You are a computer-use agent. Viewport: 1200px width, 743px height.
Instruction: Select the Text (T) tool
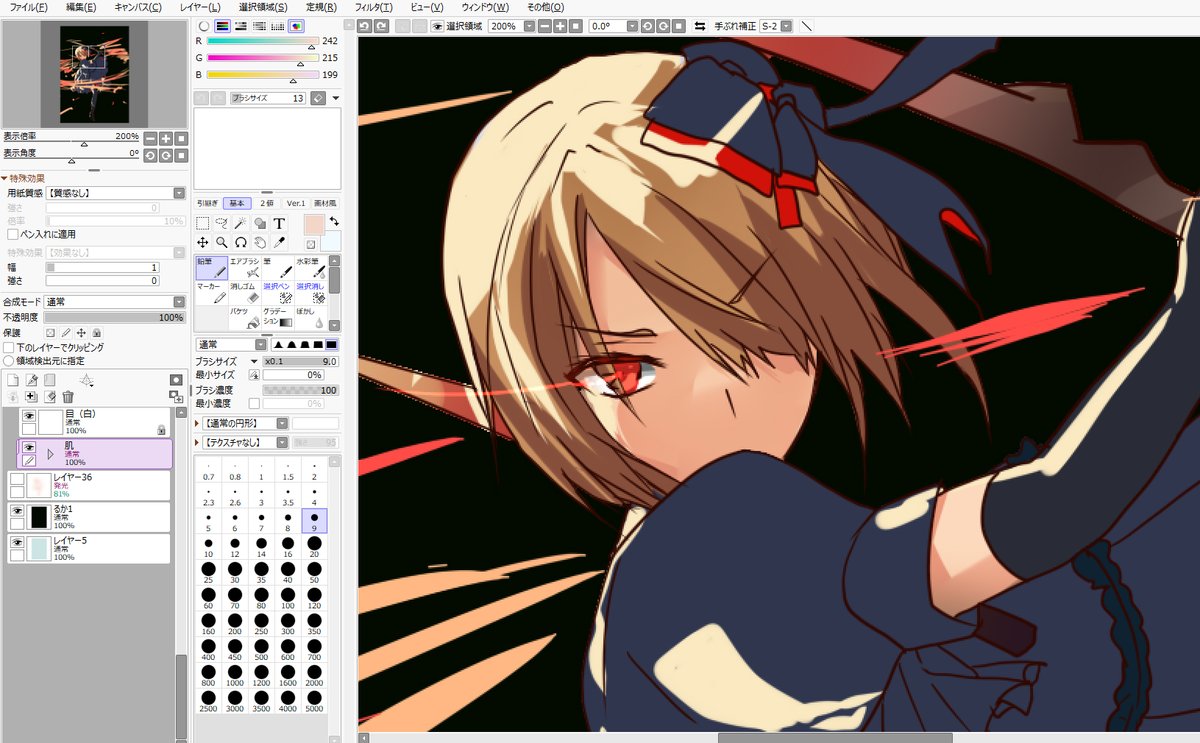pos(279,223)
